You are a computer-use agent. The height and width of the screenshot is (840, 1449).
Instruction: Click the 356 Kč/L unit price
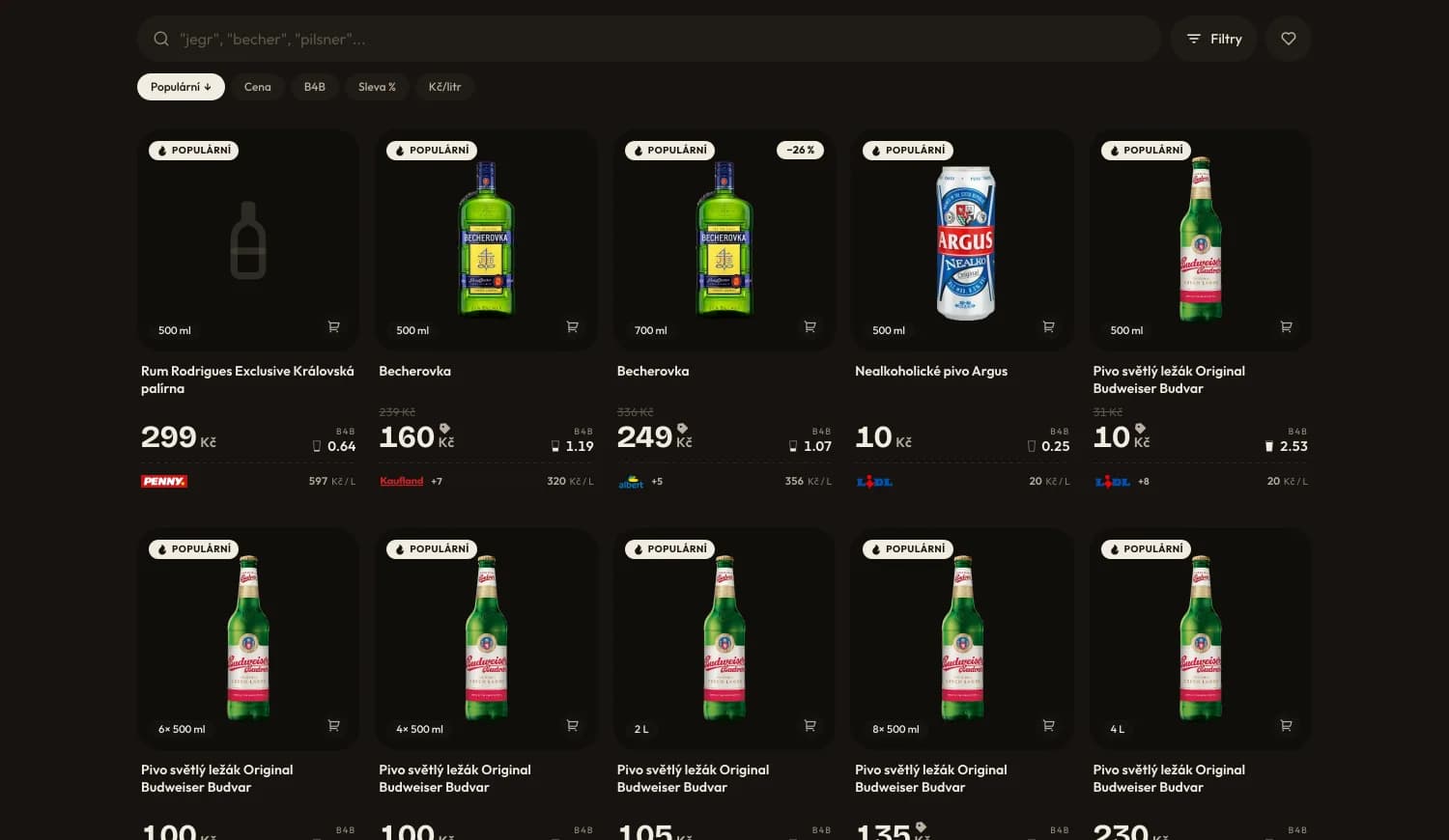tap(809, 481)
